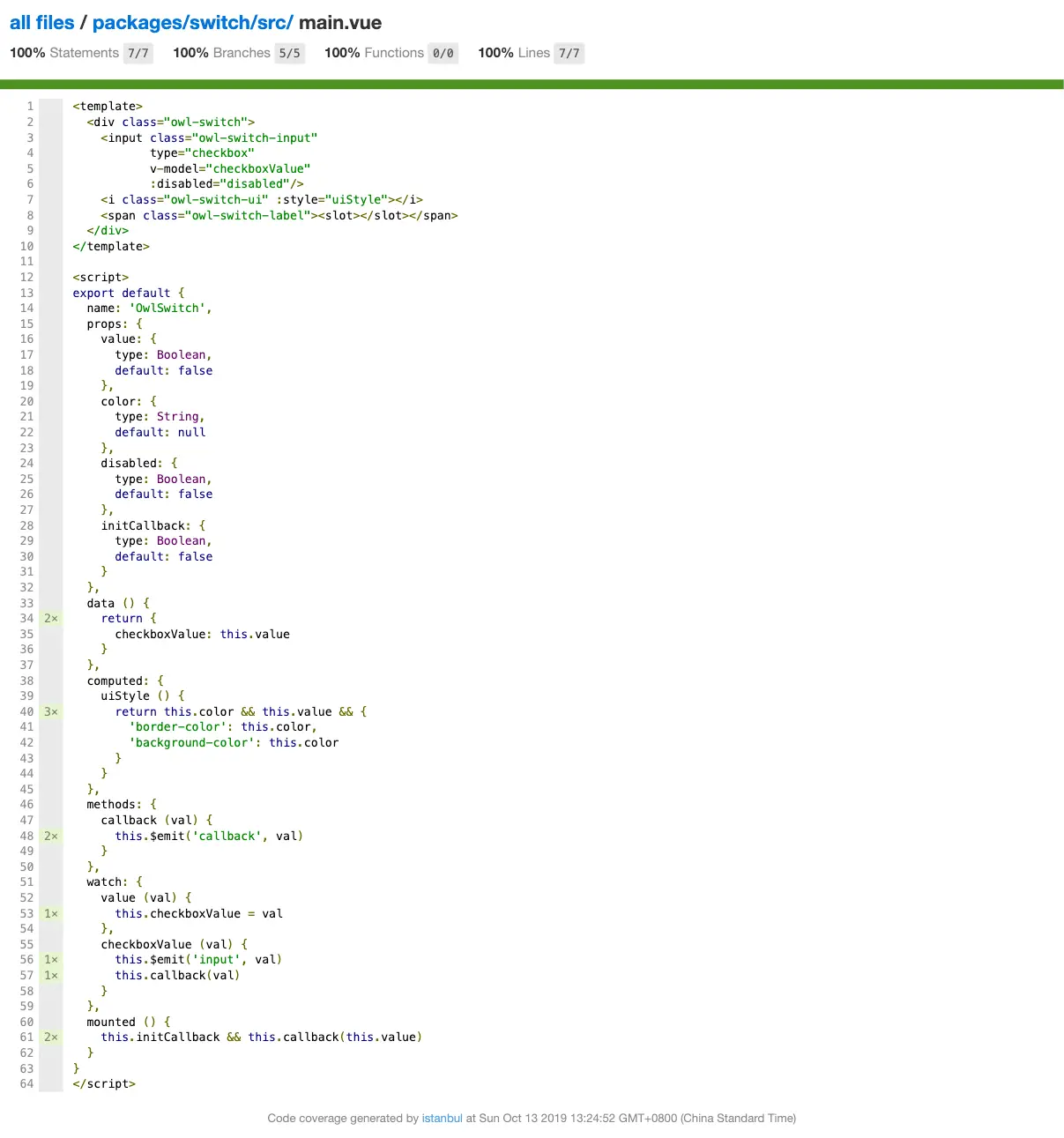
Task: Click the name: 'OwlSwitch' code line
Action: (149, 308)
